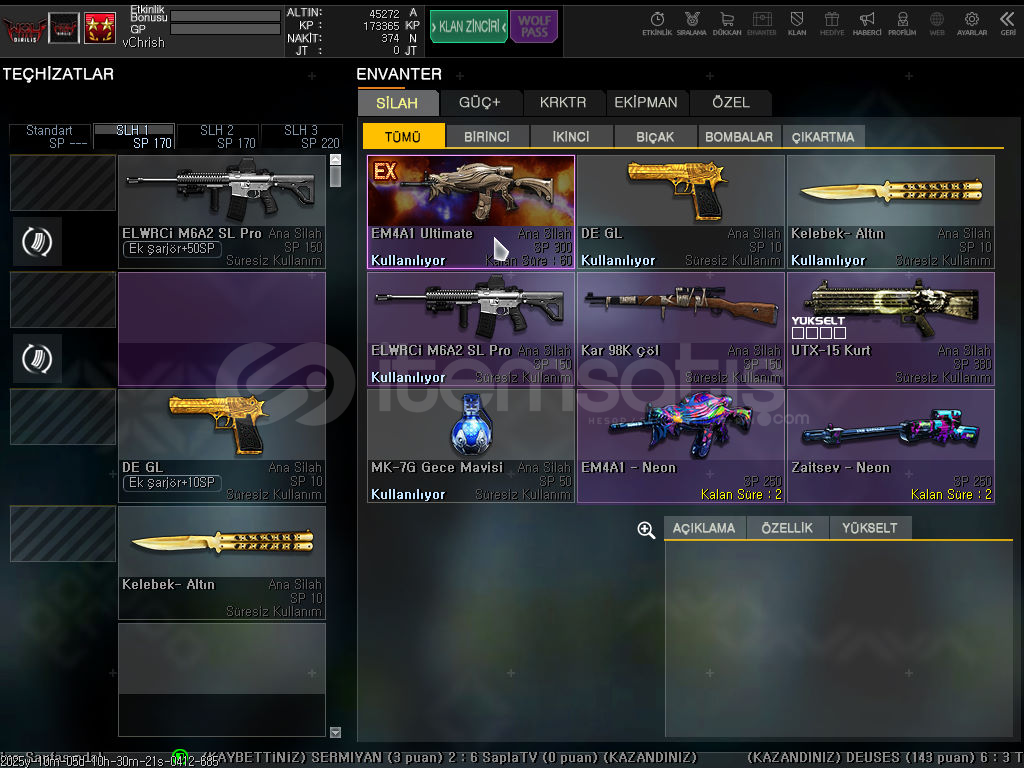
Task: Switch to the ÖZEL inventory tab
Action: 731,103
